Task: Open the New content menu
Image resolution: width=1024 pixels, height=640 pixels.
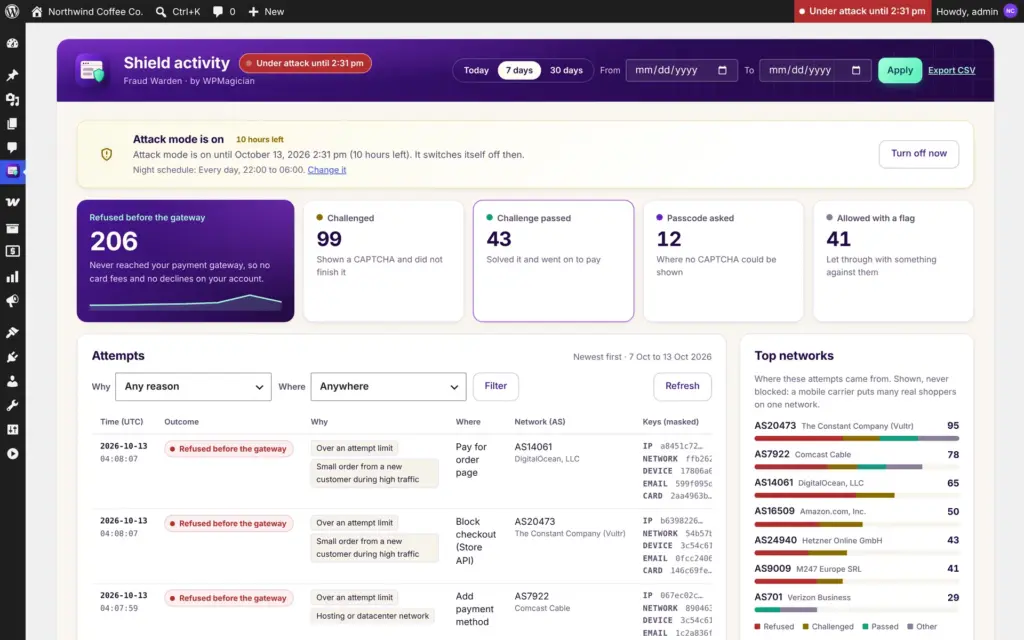Action: click(266, 11)
